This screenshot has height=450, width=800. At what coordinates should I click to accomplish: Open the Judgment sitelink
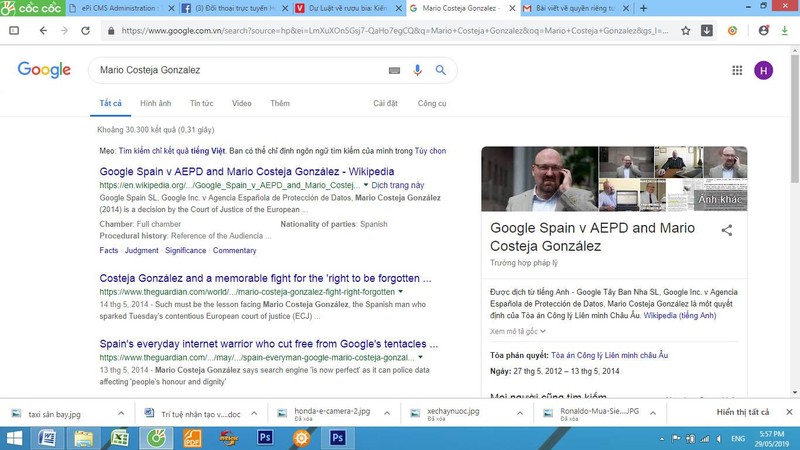(141, 251)
